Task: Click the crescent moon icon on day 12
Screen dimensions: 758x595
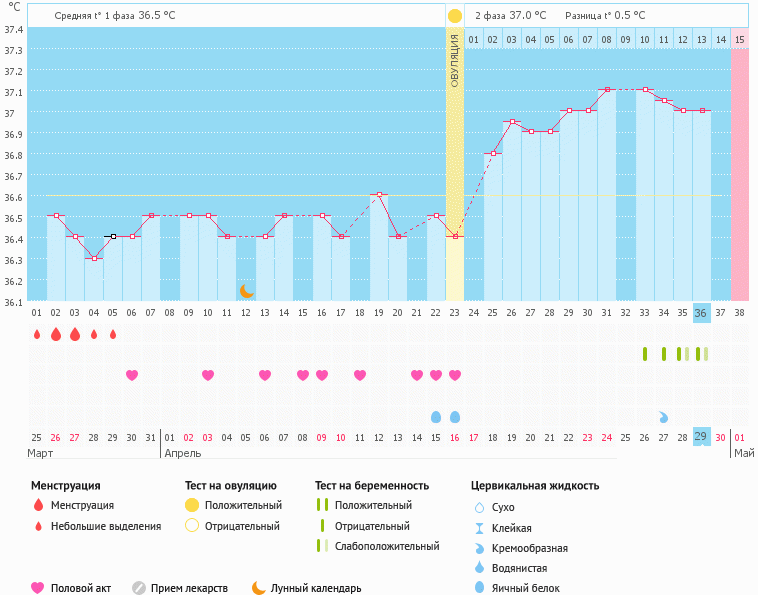Action: coord(246,291)
